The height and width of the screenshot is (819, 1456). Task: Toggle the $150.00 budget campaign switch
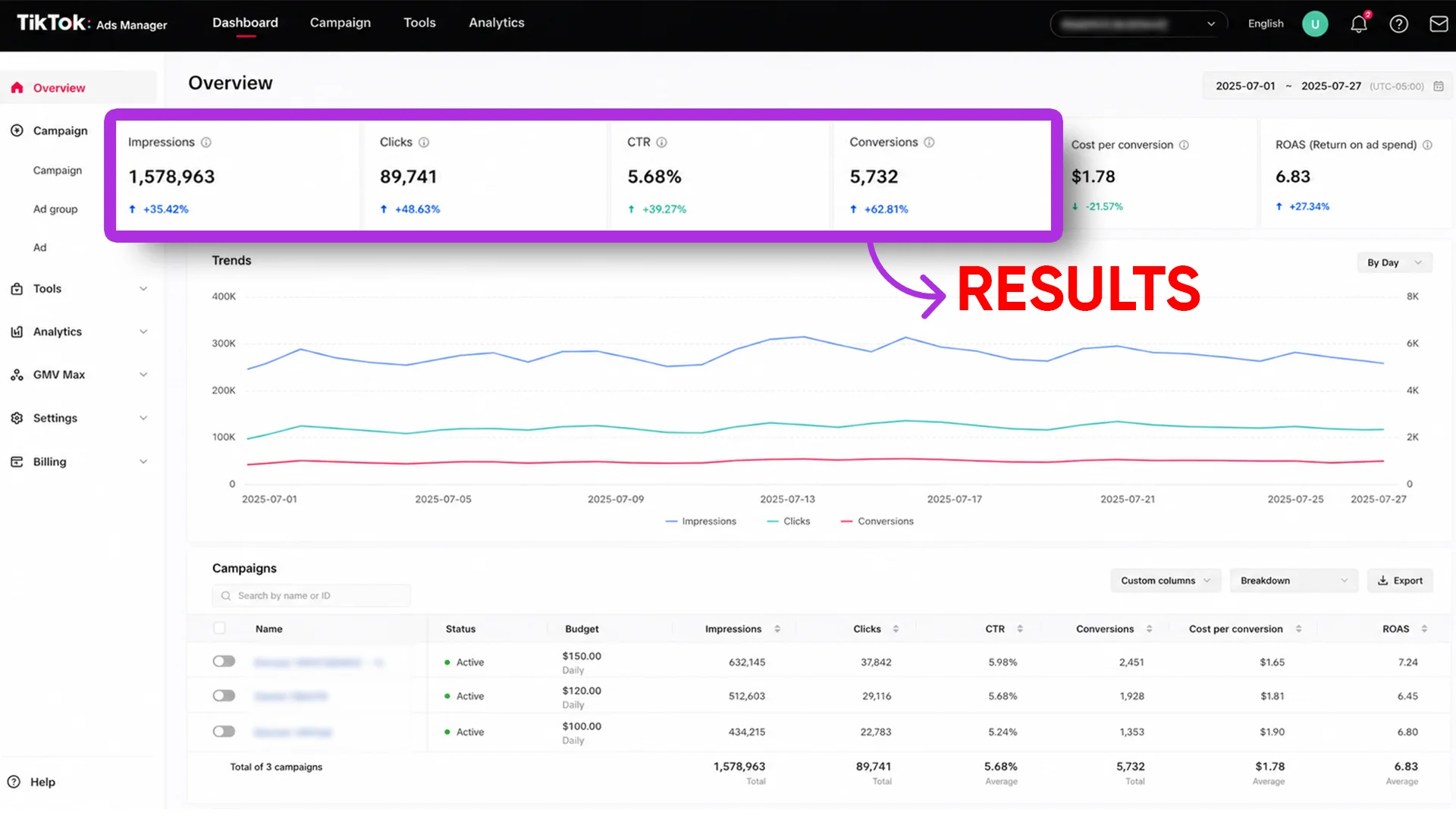[x=224, y=661]
